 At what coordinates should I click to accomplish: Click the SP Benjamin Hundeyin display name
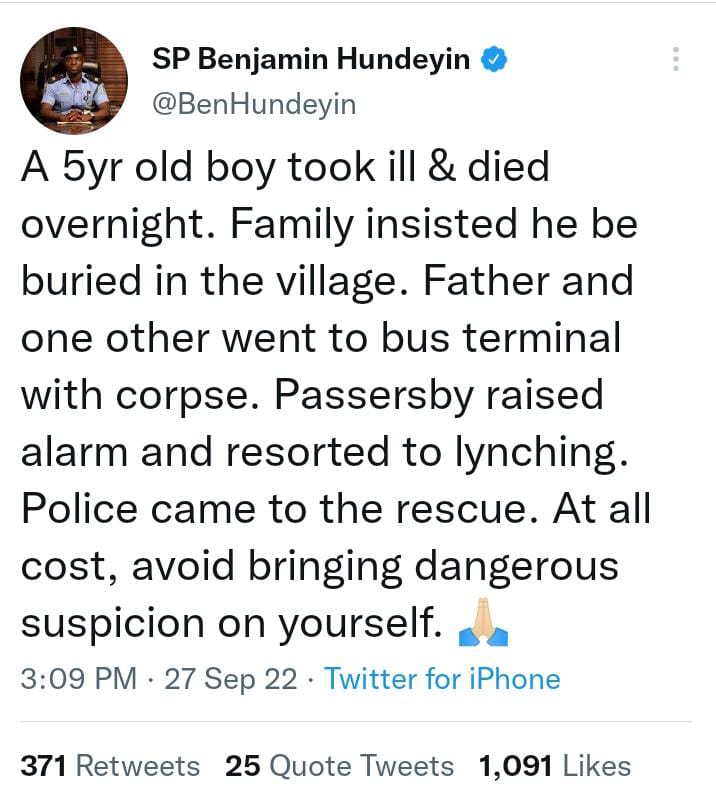(x=311, y=60)
